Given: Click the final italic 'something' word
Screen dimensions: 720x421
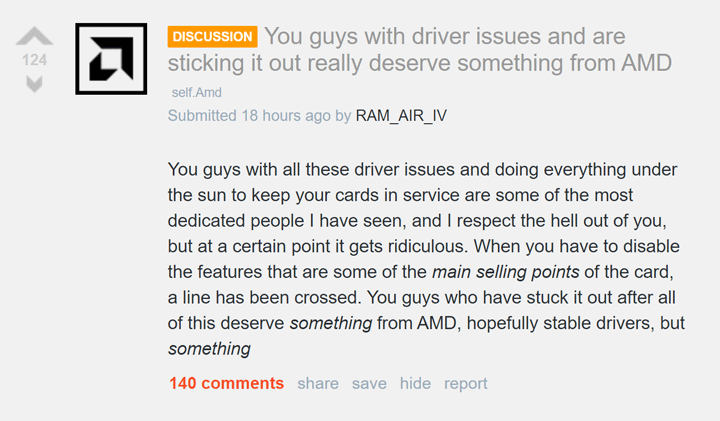Looking at the screenshot, I should (x=208, y=349).
